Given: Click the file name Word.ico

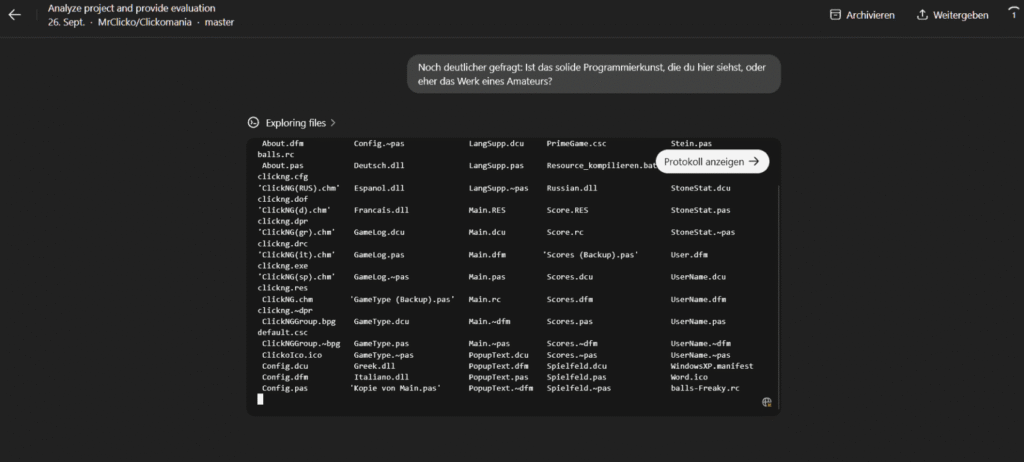Looking at the screenshot, I should coord(689,377).
